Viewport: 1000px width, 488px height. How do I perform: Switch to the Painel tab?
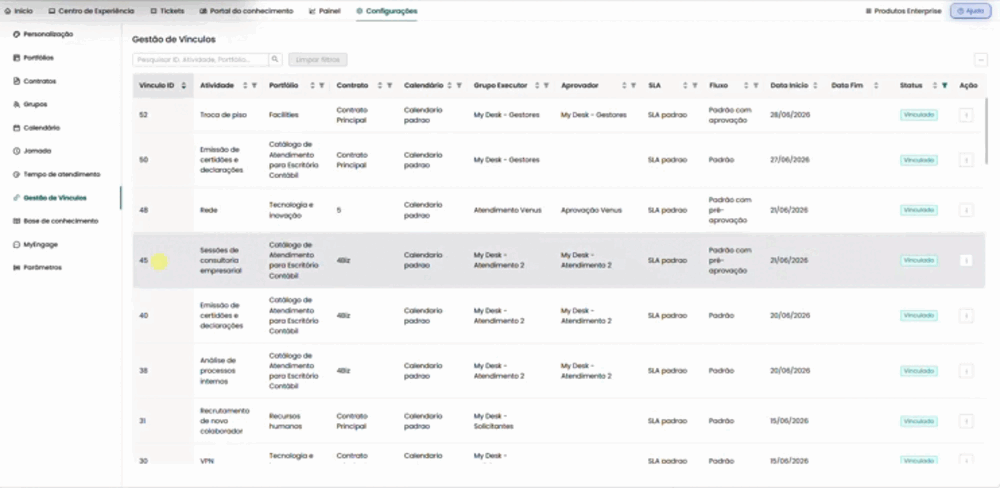tap(325, 11)
